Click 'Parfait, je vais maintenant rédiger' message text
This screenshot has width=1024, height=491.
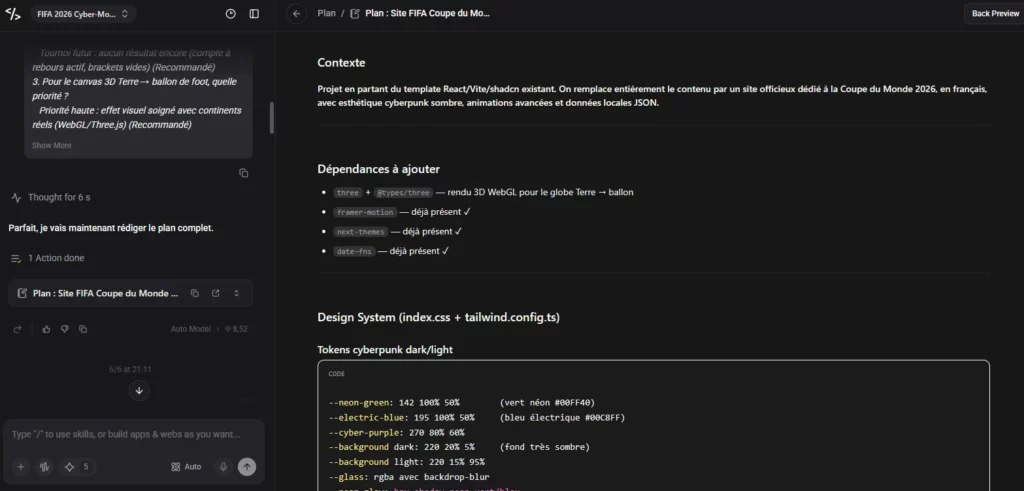111,228
